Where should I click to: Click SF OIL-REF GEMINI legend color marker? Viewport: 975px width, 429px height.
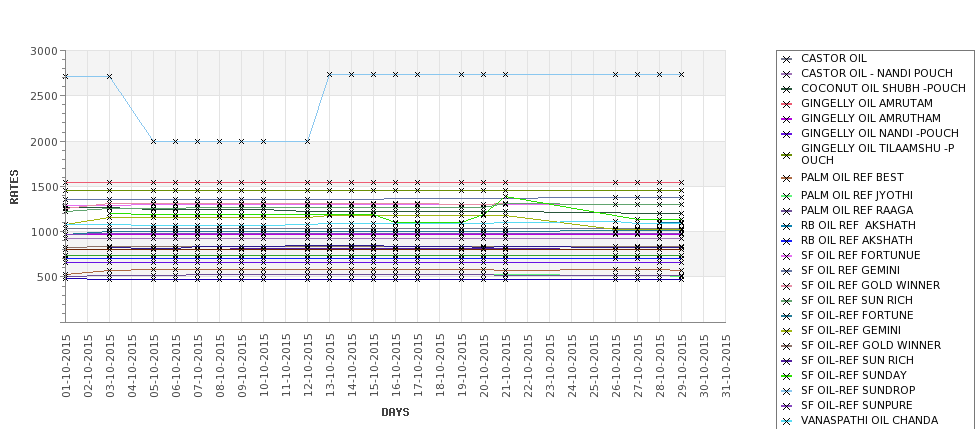pos(787,331)
